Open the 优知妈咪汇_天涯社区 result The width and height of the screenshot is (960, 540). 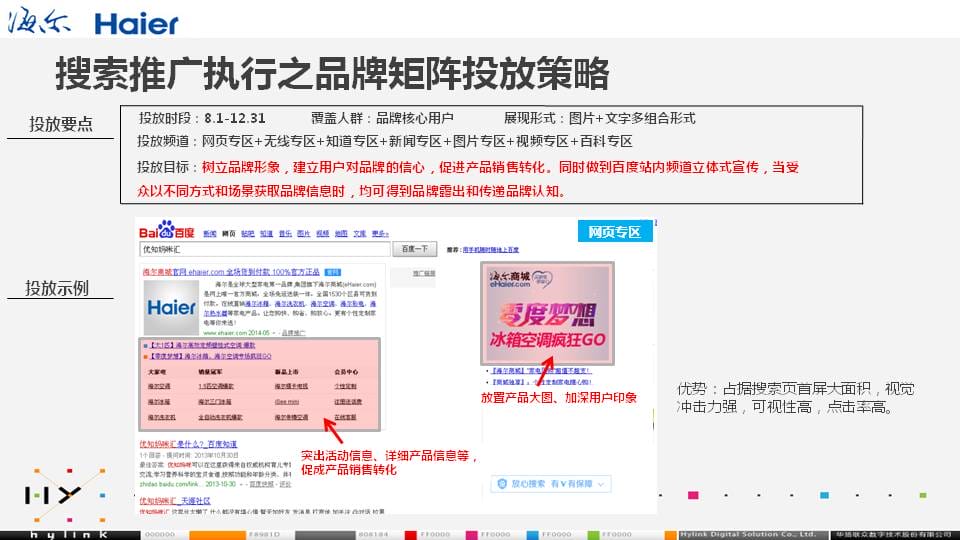coord(174,501)
